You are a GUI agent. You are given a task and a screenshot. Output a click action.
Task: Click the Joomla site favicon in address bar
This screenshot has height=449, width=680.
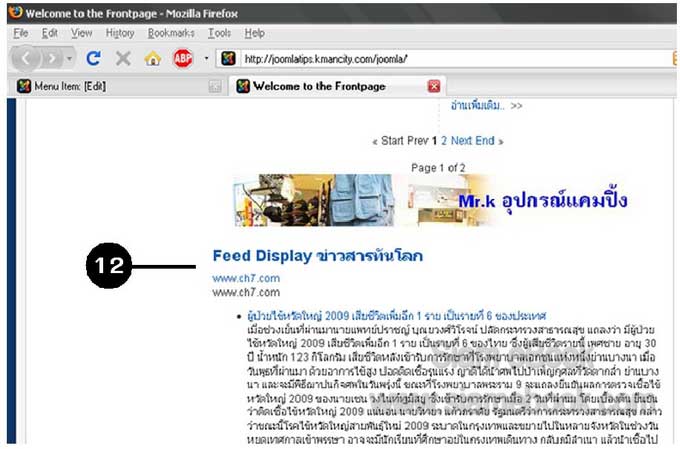coord(228,58)
